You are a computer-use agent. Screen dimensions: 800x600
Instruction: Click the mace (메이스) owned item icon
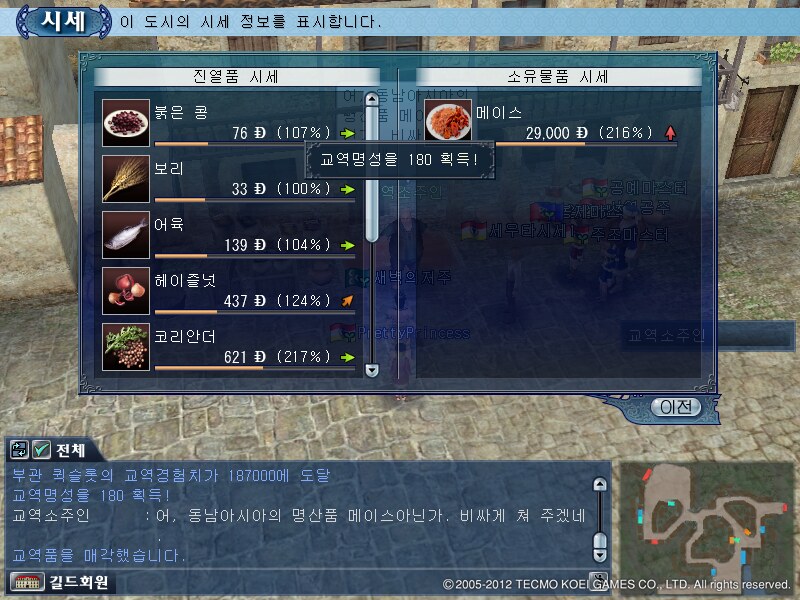(448, 120)
